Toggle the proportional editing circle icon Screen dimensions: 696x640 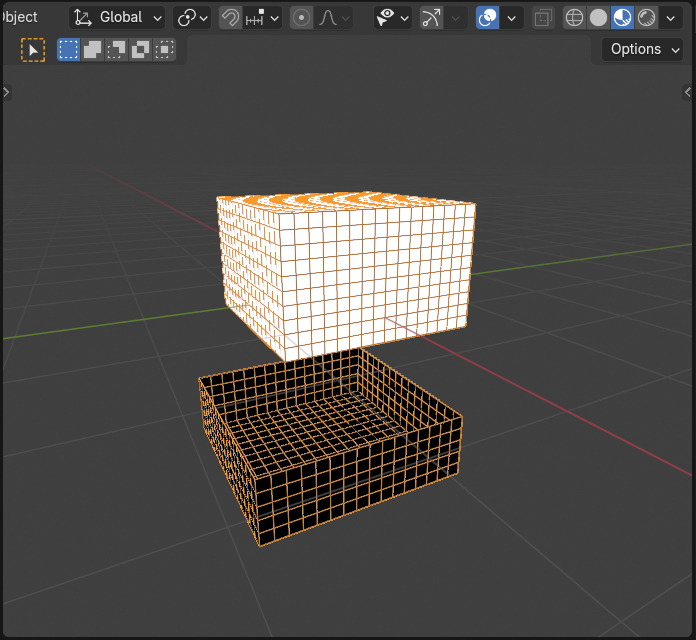[x=301, y=18]
